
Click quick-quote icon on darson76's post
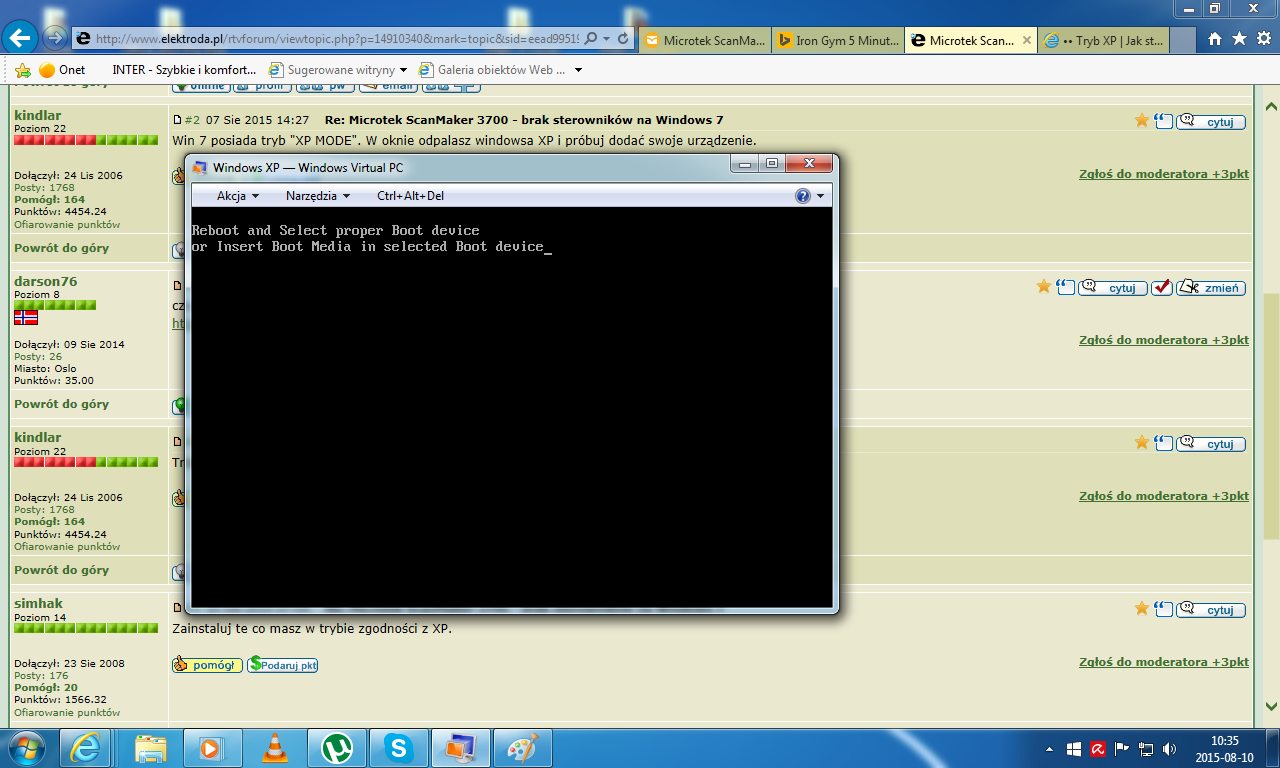click(x=1066, y=287)
